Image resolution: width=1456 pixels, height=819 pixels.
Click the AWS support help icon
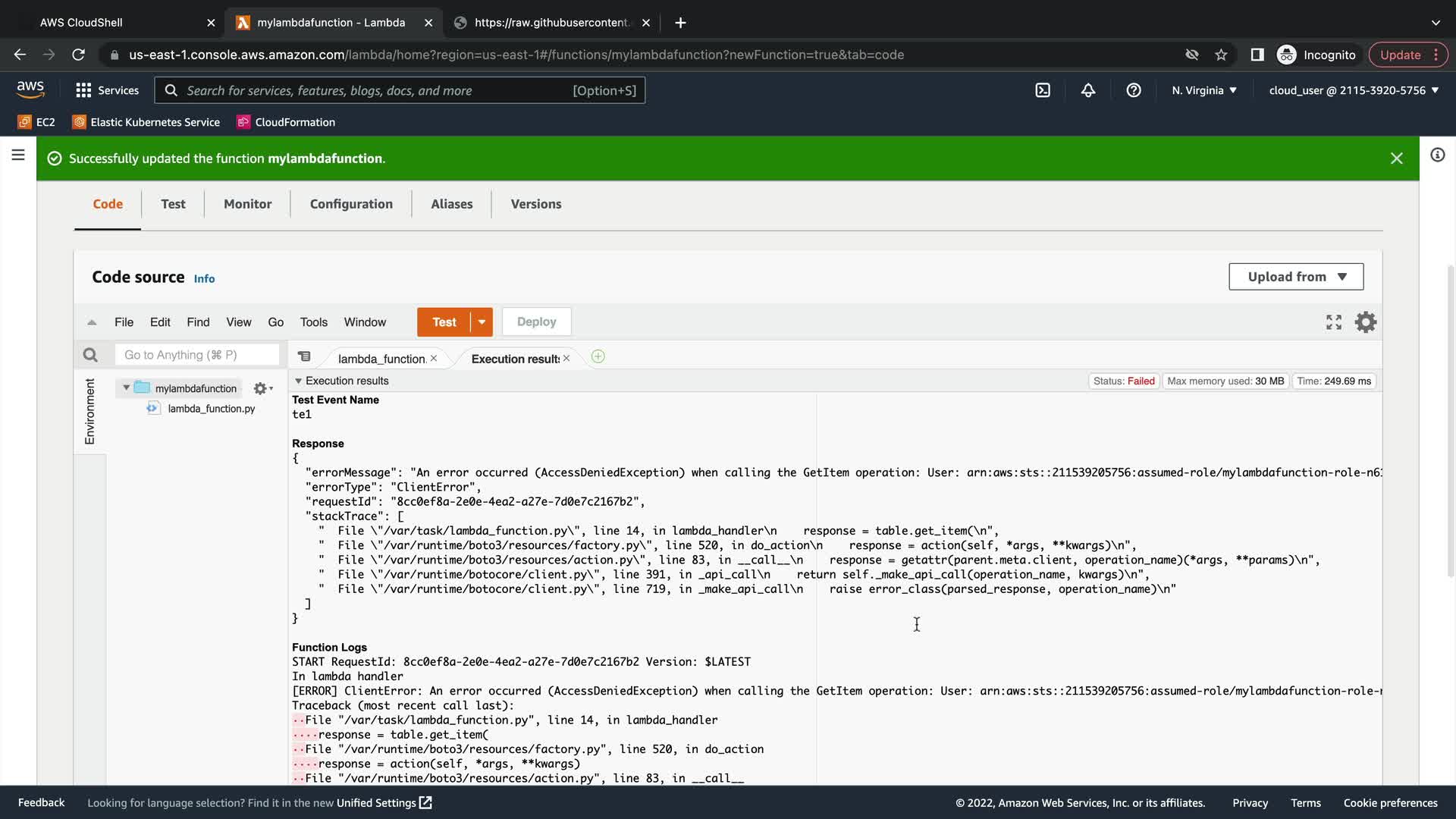click(x=1134, y=90)
